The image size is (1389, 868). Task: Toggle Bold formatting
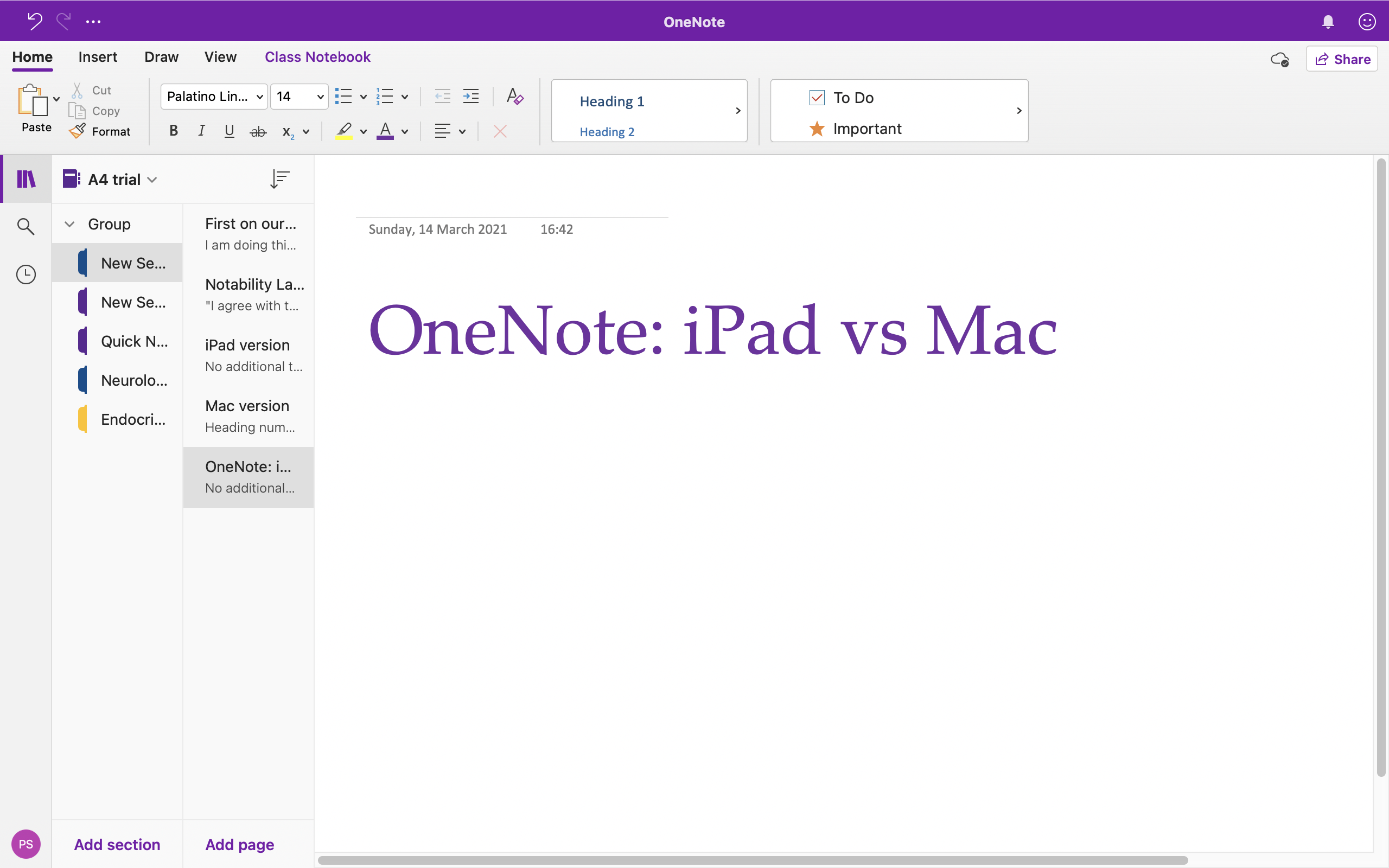tap(173, 131)
